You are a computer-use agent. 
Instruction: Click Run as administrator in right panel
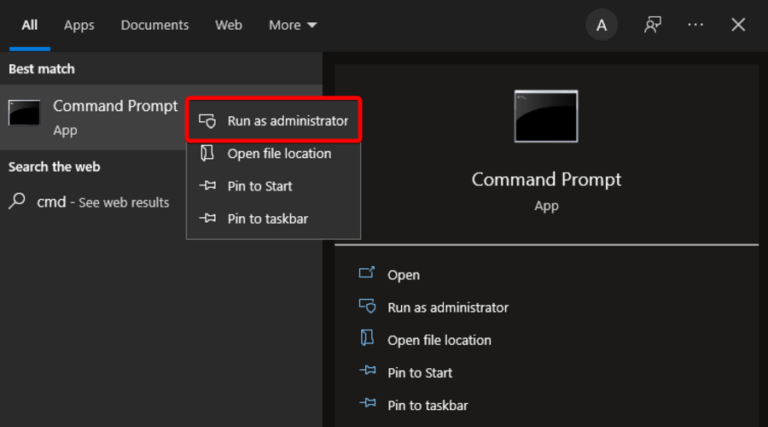(x=448, y=307)
